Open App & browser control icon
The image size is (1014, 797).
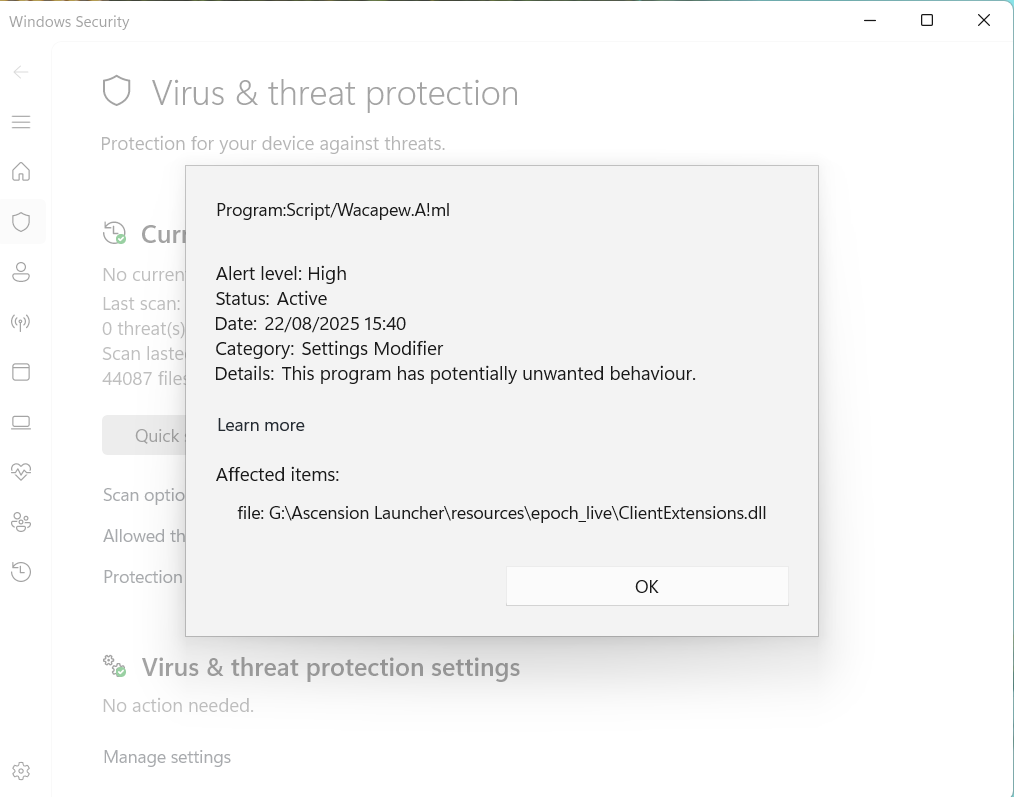tap(21, 372)
